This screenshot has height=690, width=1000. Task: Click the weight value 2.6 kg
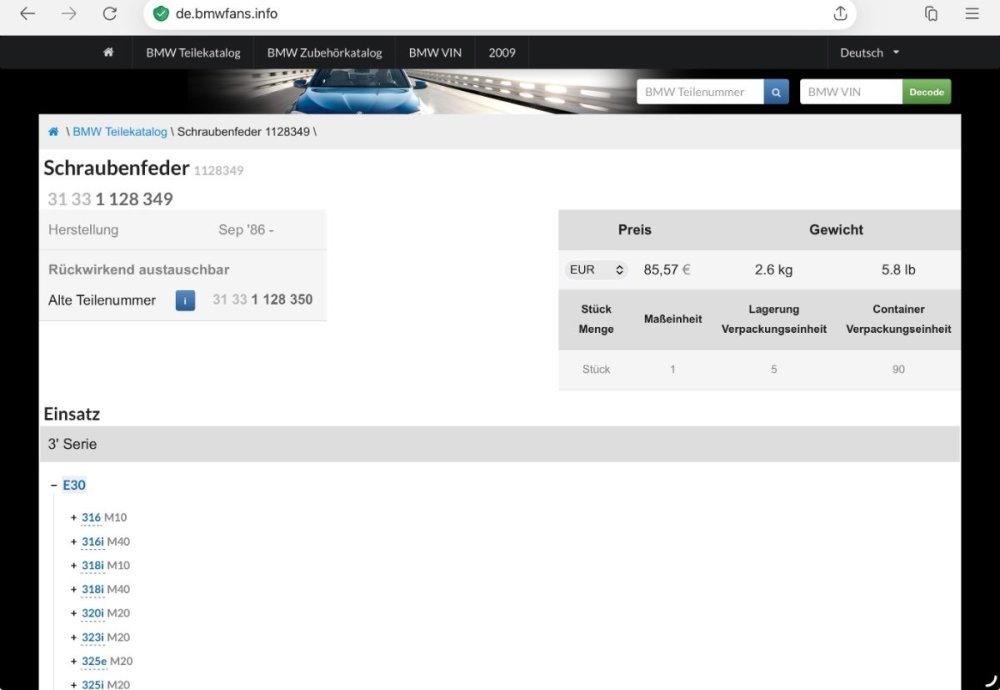774,270
